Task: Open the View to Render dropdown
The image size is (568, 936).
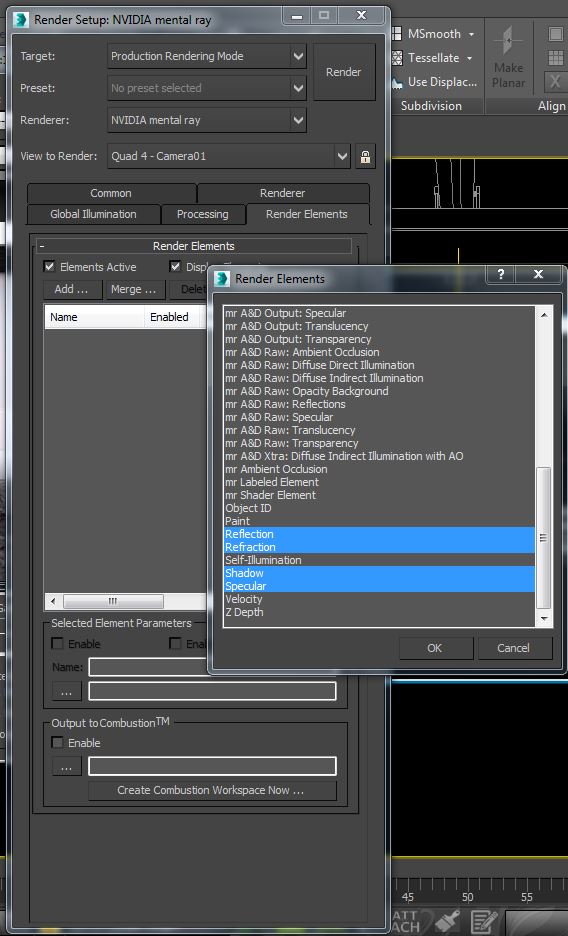Action: [x=342, y=157]
